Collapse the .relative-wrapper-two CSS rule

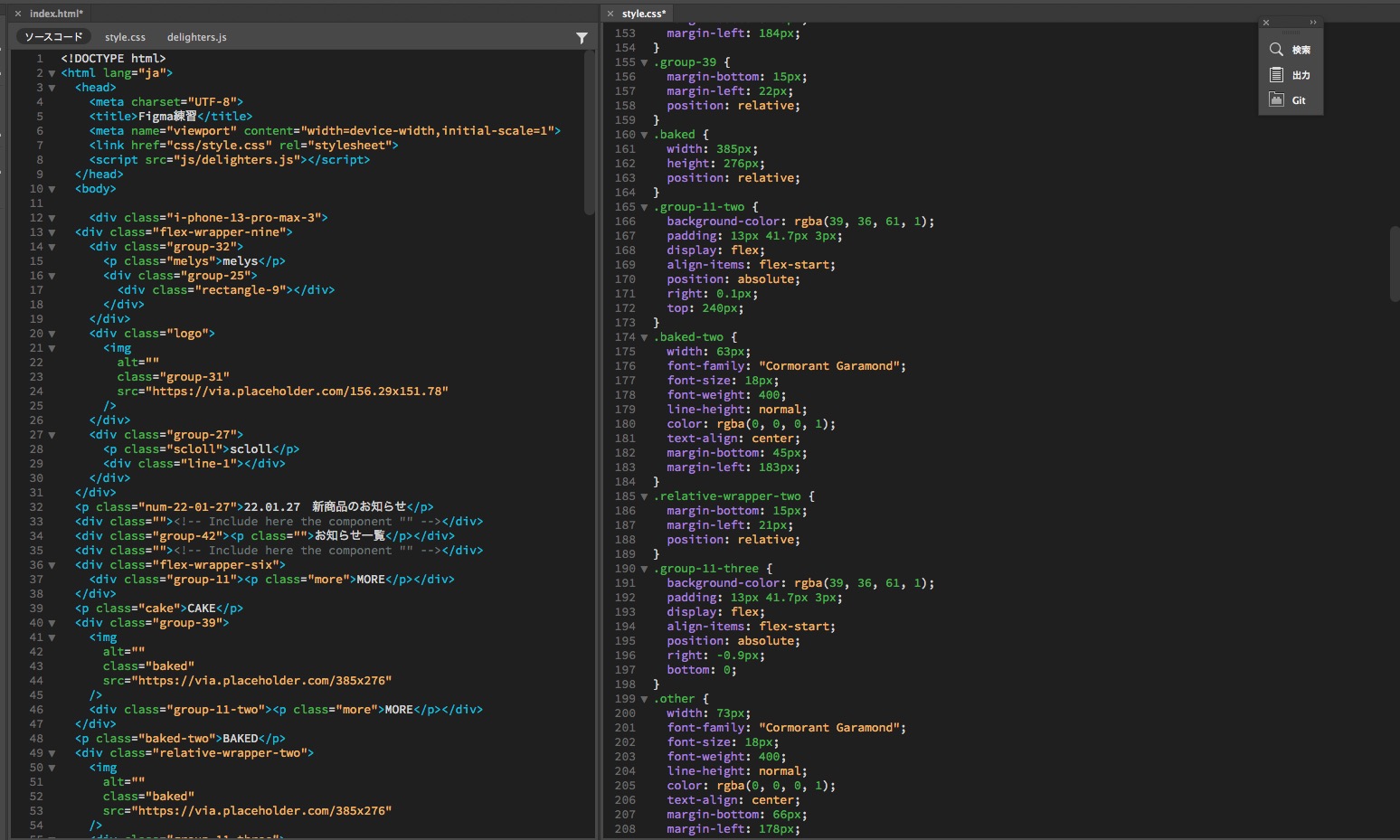(x=644, y=496)
